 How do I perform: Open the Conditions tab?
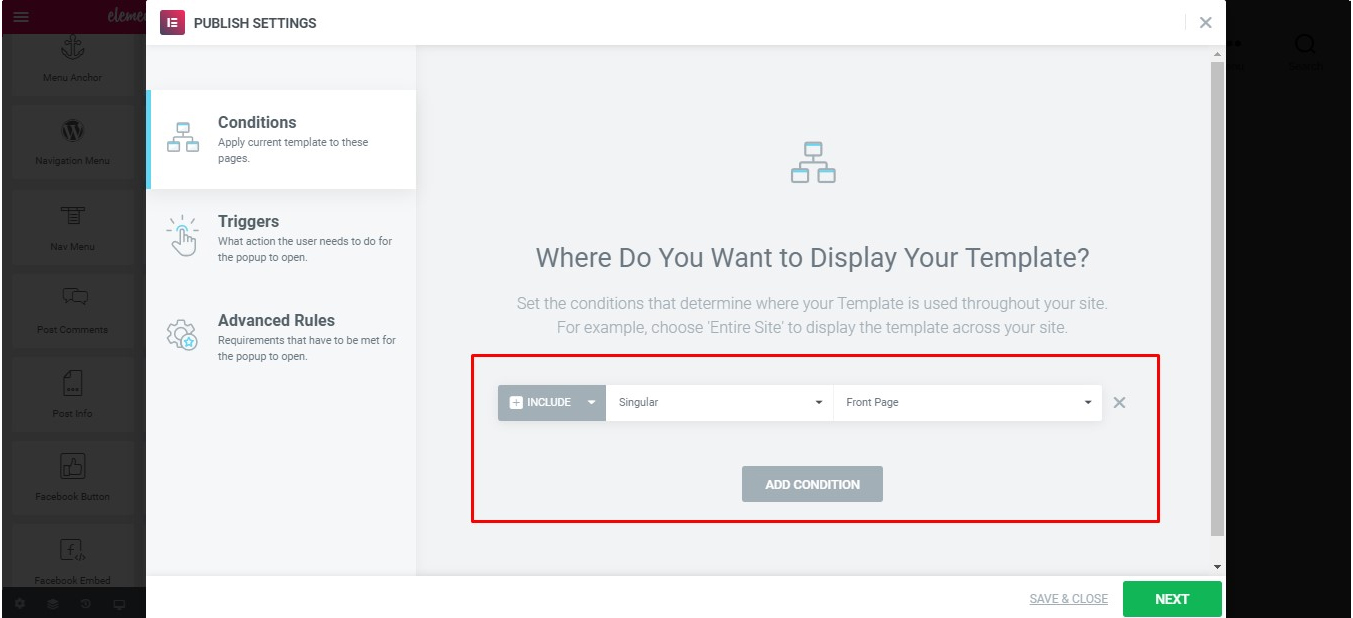pos(281,140)
